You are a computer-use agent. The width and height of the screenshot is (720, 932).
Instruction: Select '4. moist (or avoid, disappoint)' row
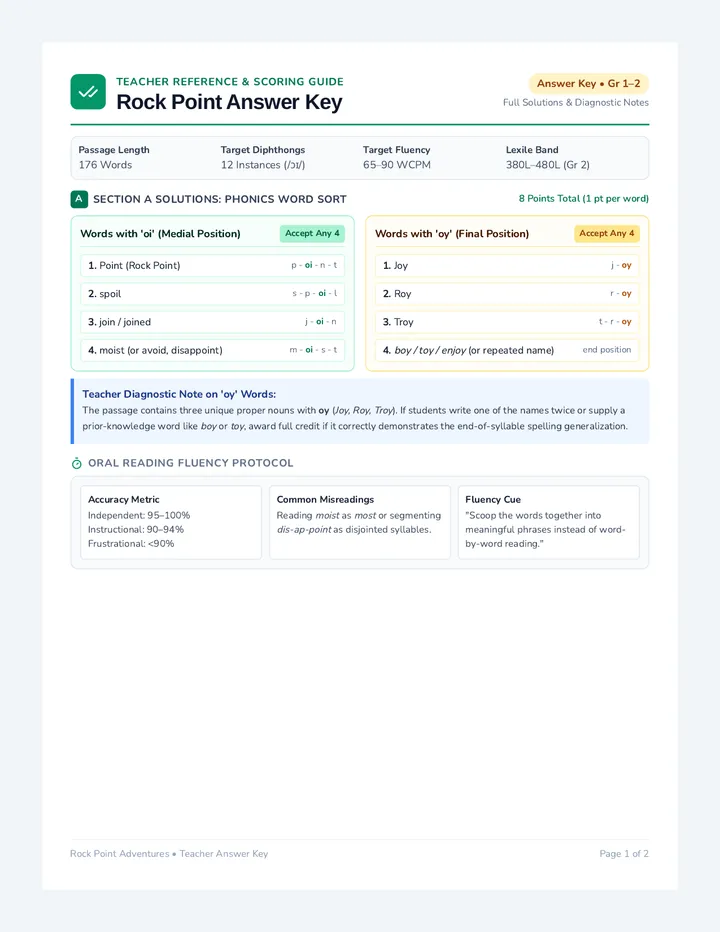pyautogui.click(x=212, y=350)
